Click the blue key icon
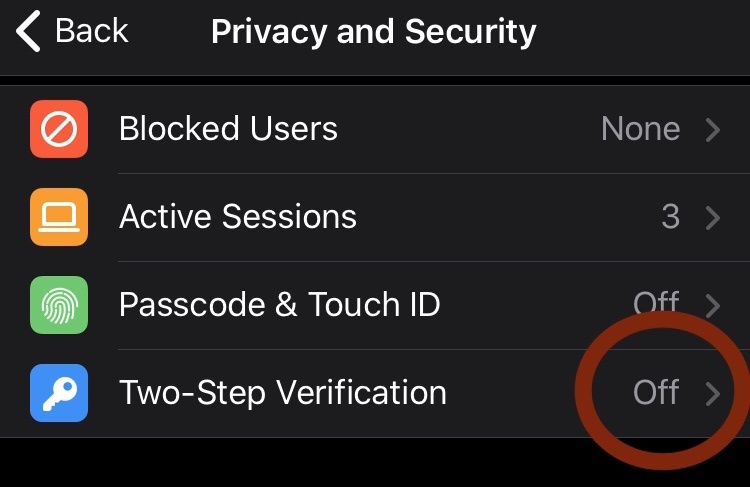Screen dimensions: 750x487 click(59, 393)
